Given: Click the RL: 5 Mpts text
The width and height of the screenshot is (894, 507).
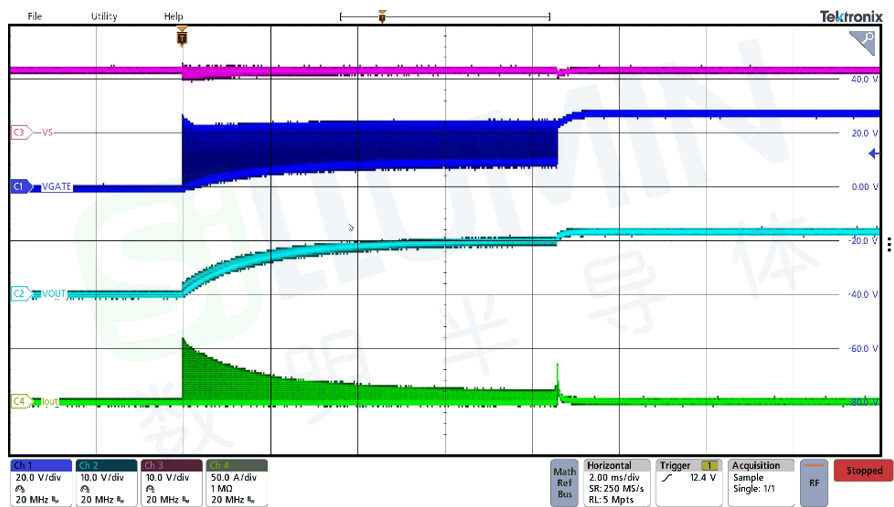Looking at the screenshot, I should tap(611, 500).
